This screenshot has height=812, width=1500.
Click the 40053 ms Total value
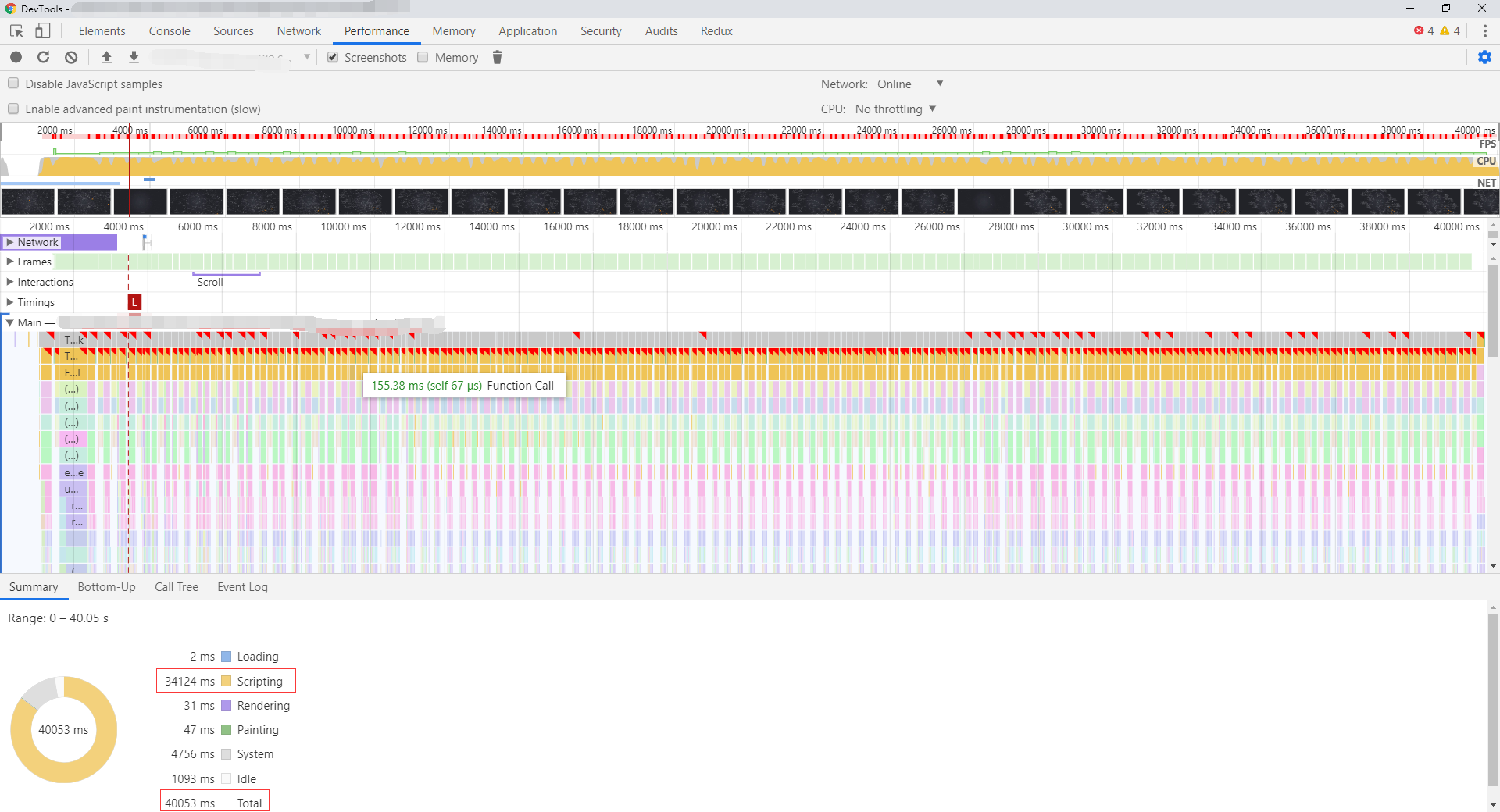click(190, 803)
